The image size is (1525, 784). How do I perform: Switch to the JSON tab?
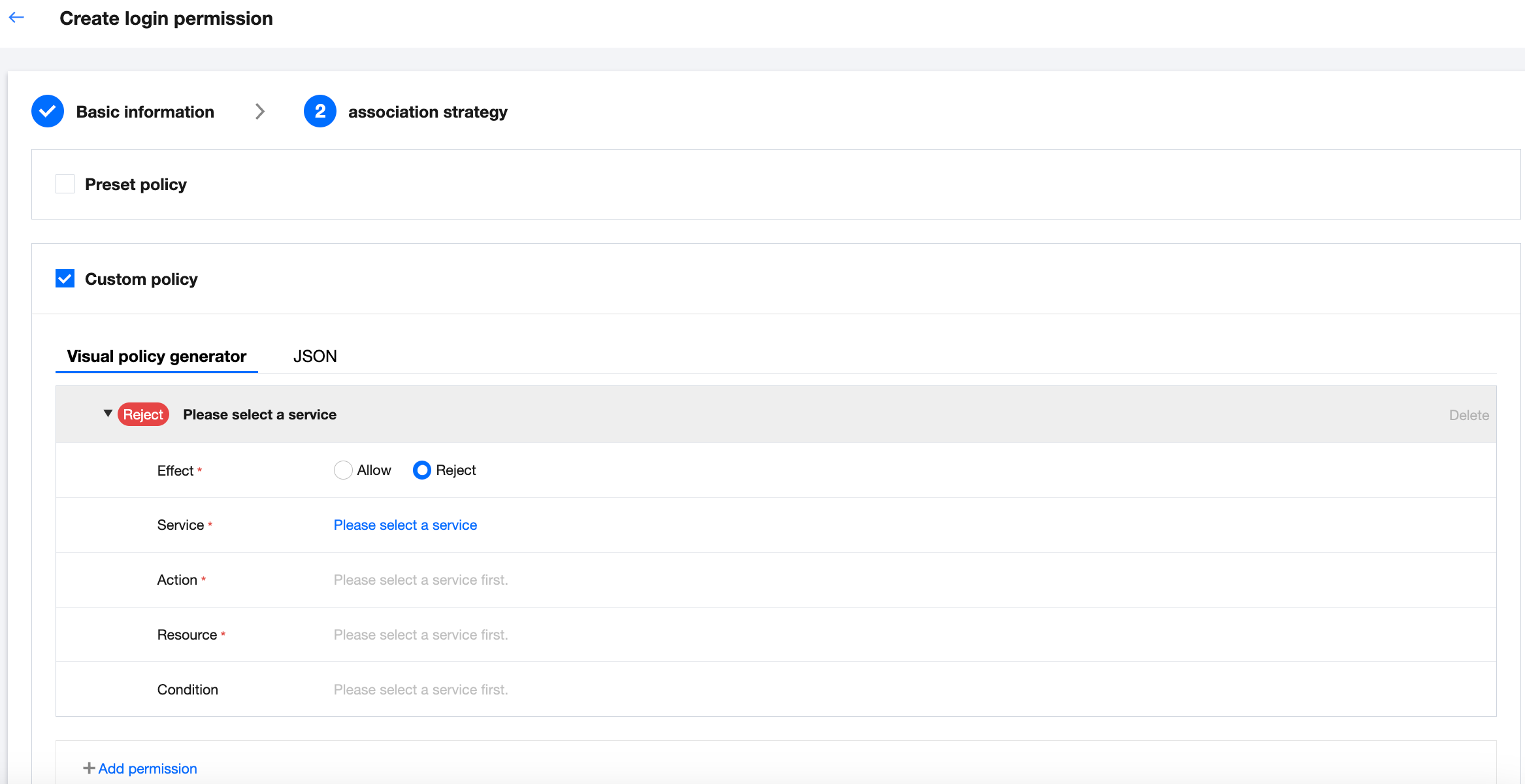point(314,356)
